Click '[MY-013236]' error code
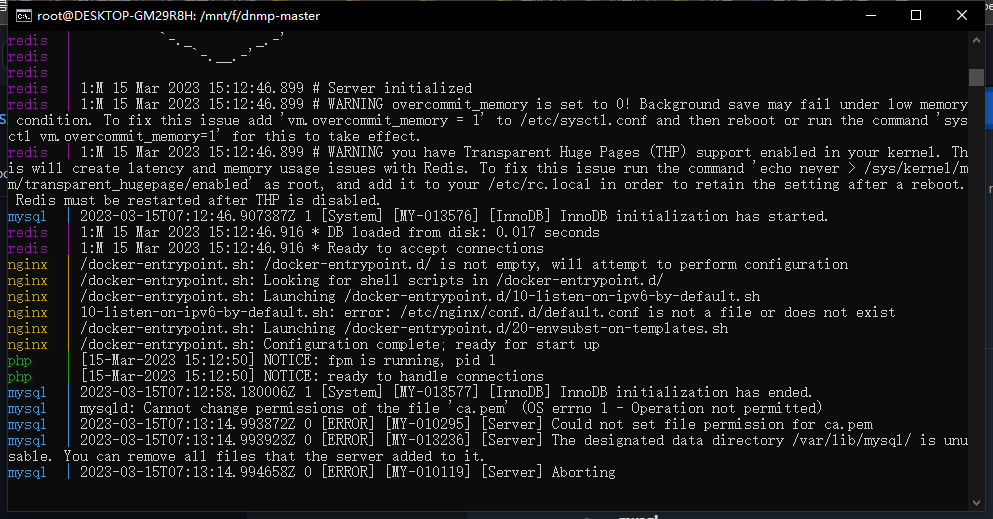 [427, 440]
